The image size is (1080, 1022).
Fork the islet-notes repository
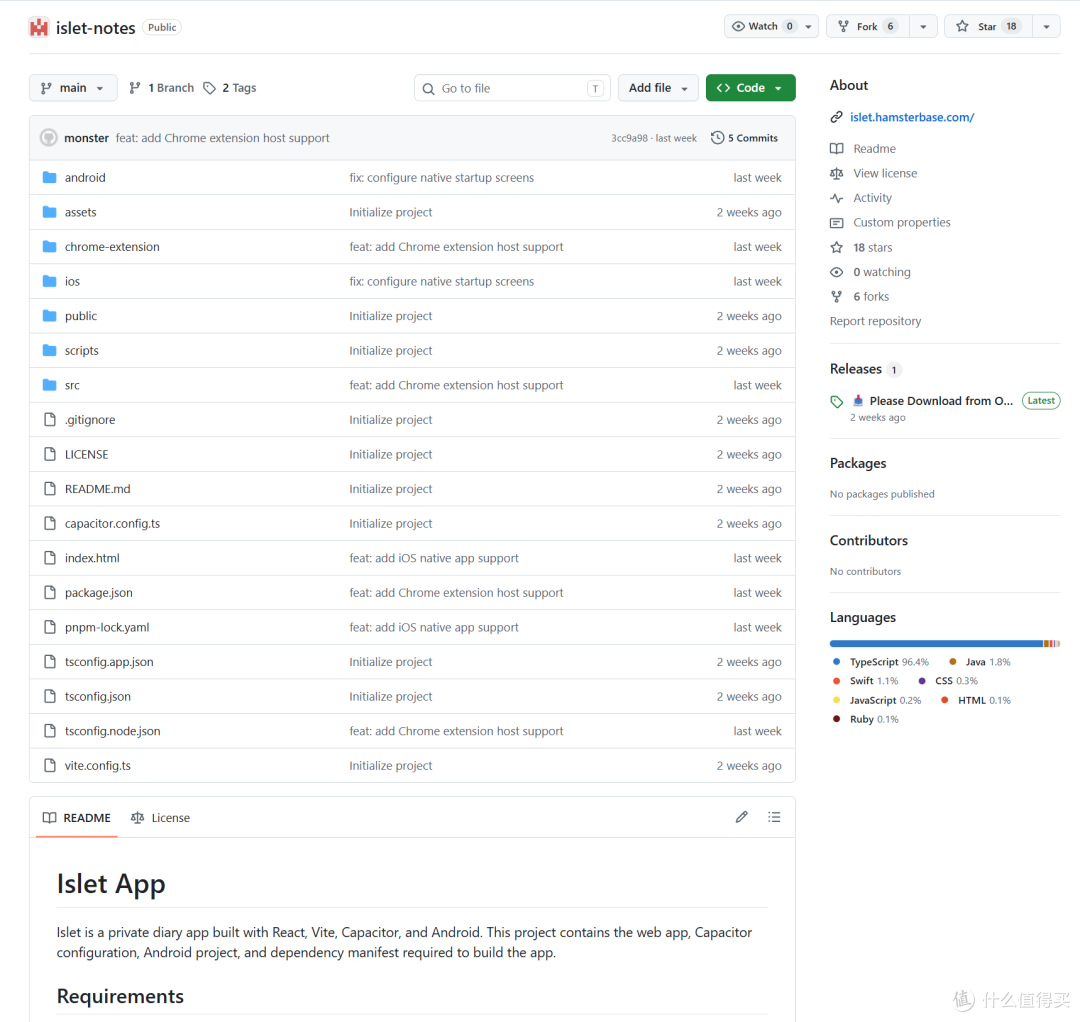pyautogui.click(x=868, y=27)
